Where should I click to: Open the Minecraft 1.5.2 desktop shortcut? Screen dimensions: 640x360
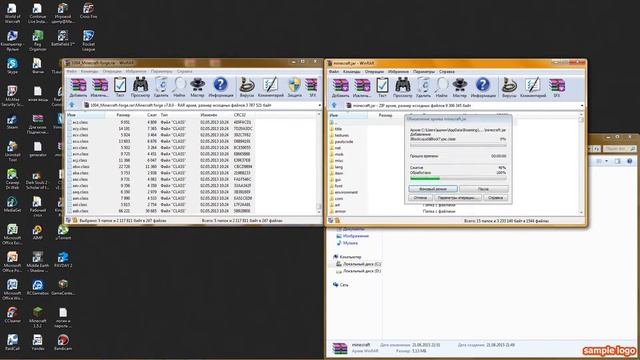click(x=38, y=317)
